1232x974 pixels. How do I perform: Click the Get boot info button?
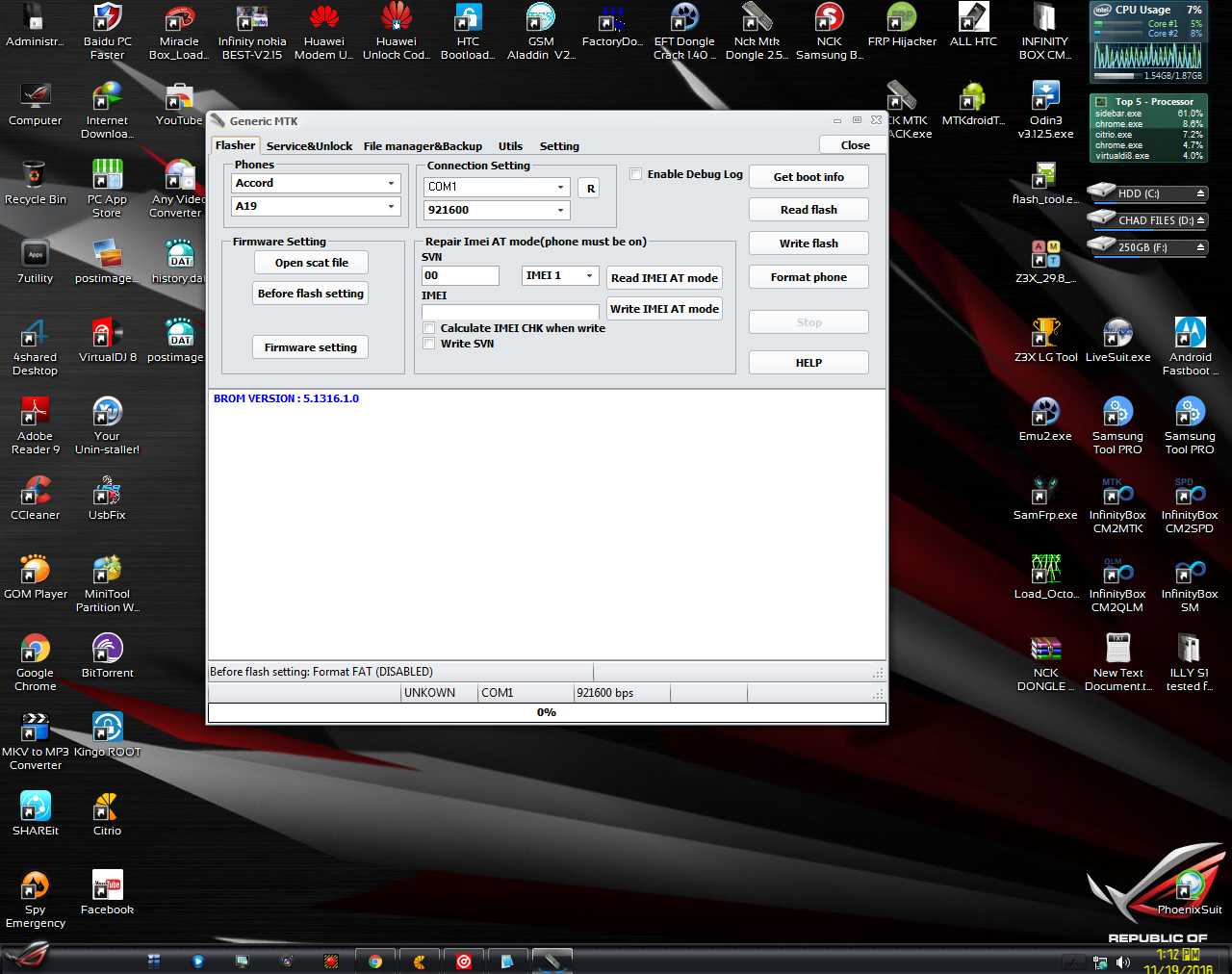coord(808,177)
